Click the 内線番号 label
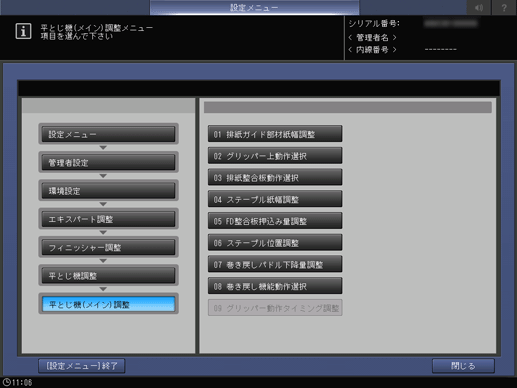The width and height of the screenshot is (517, 388). (x=372, y=50)
